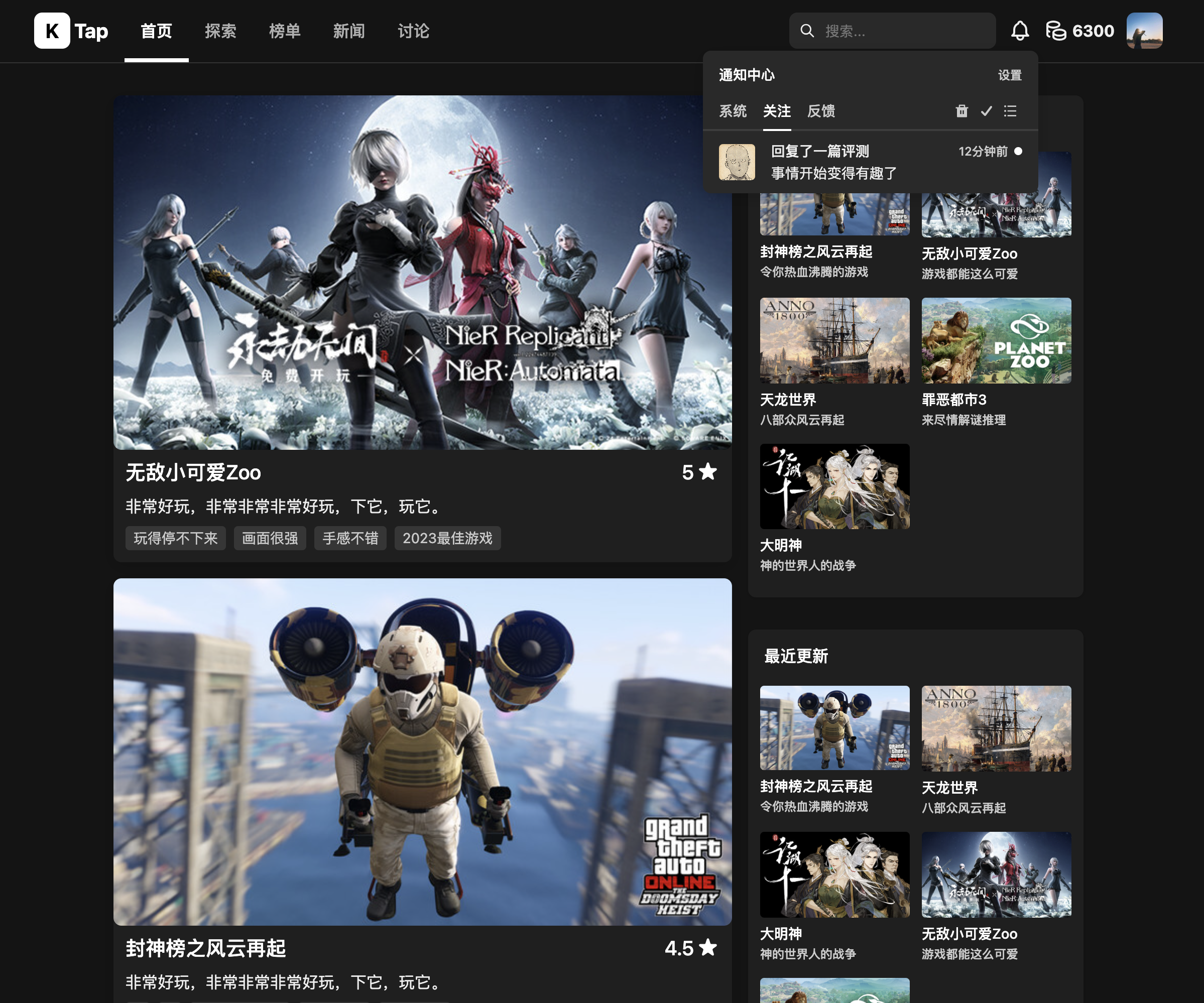
Task: Switch to the 系统 notifications tab
Action: pos(733,111)
